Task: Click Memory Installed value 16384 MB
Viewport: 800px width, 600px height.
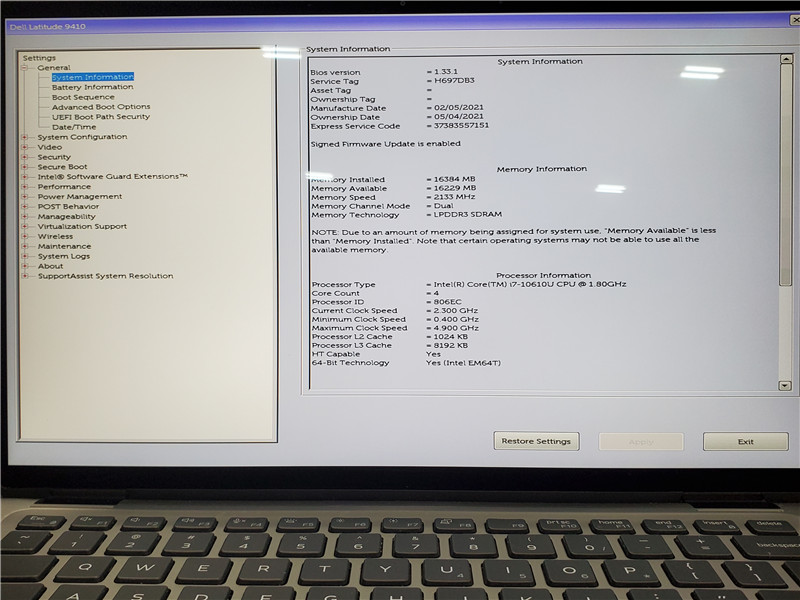Action: pyautogui.click(x=454, y=179)
